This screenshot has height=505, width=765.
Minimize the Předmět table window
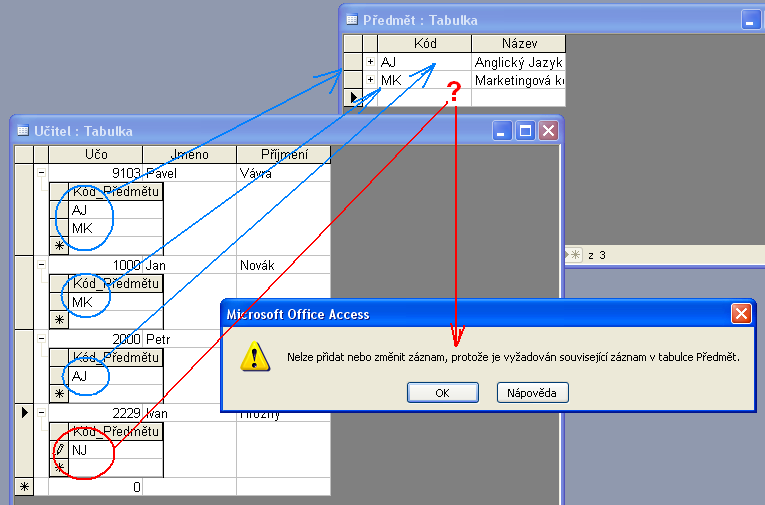click(751, 20)
